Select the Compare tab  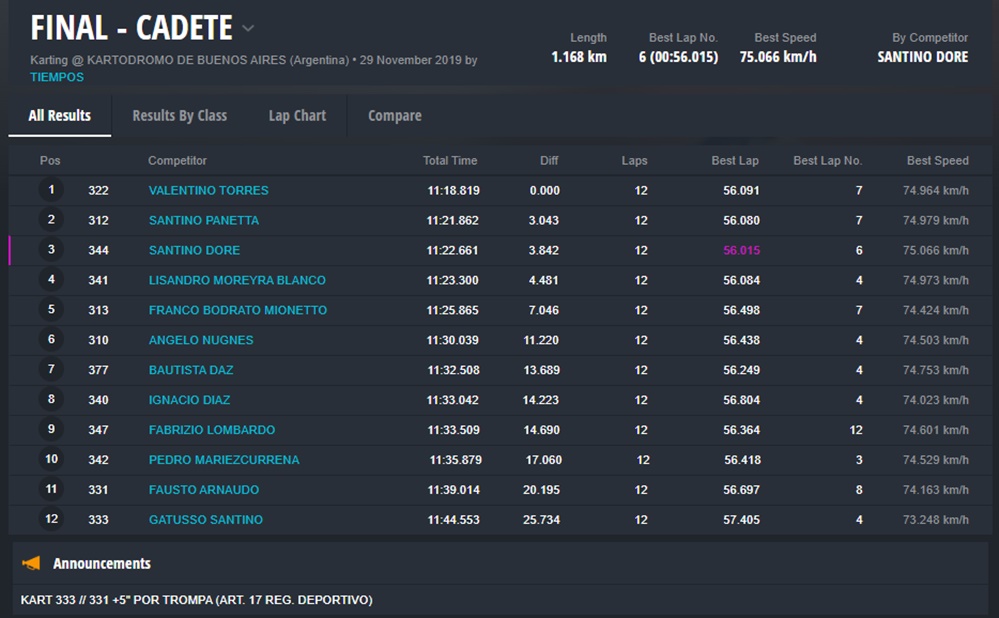[x=394, y=116]
